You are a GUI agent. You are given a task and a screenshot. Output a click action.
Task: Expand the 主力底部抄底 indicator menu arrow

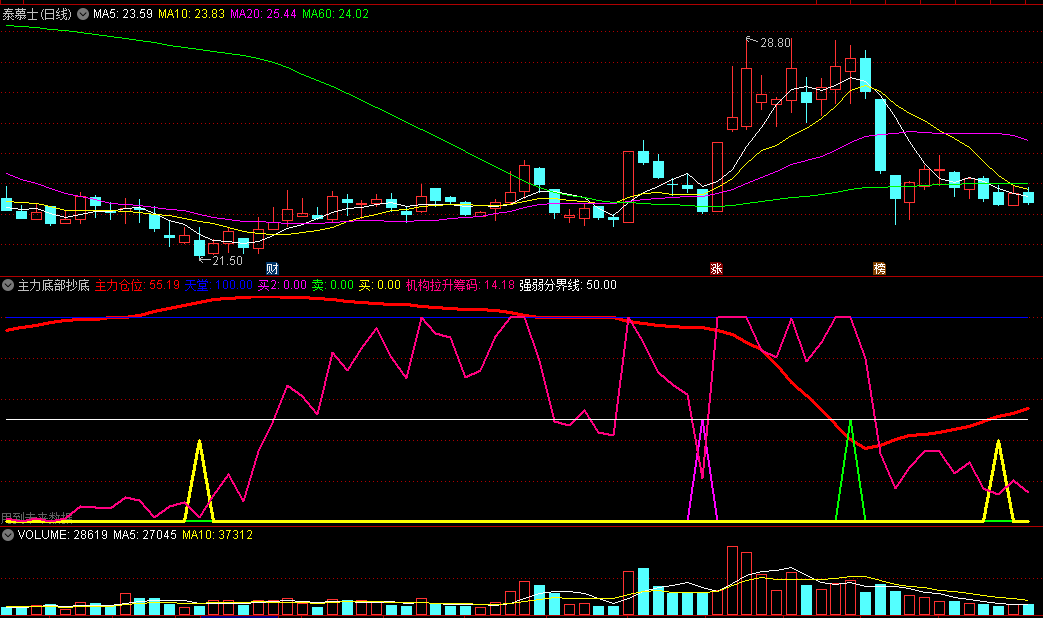8,285
